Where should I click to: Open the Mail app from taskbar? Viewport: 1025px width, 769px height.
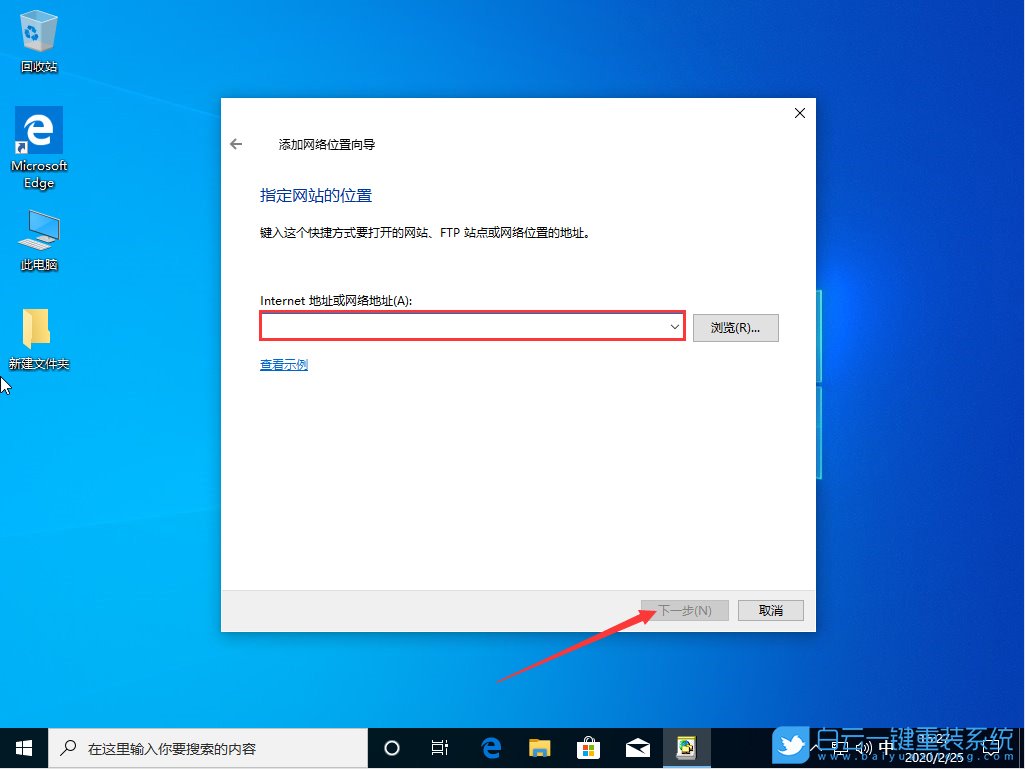pos(637,747)
